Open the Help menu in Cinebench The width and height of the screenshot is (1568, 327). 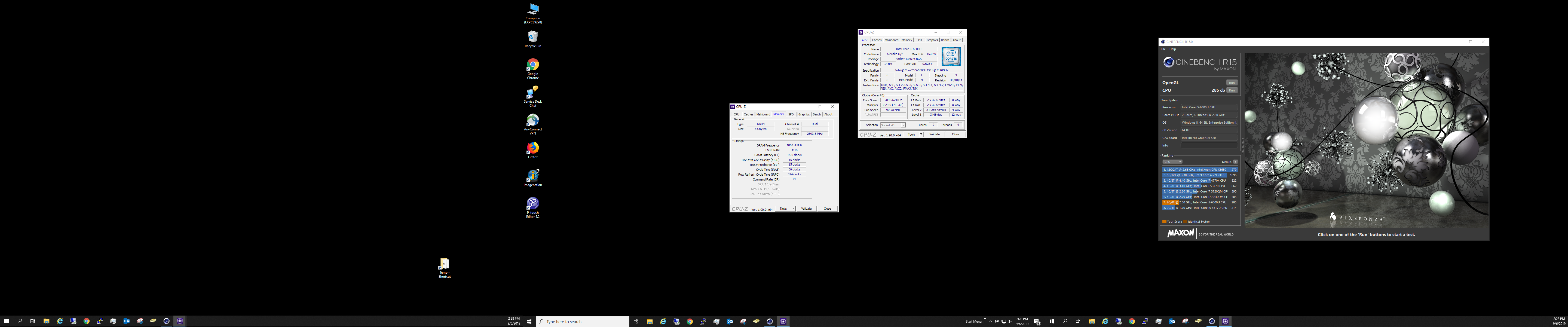[x=1172, y=49]
